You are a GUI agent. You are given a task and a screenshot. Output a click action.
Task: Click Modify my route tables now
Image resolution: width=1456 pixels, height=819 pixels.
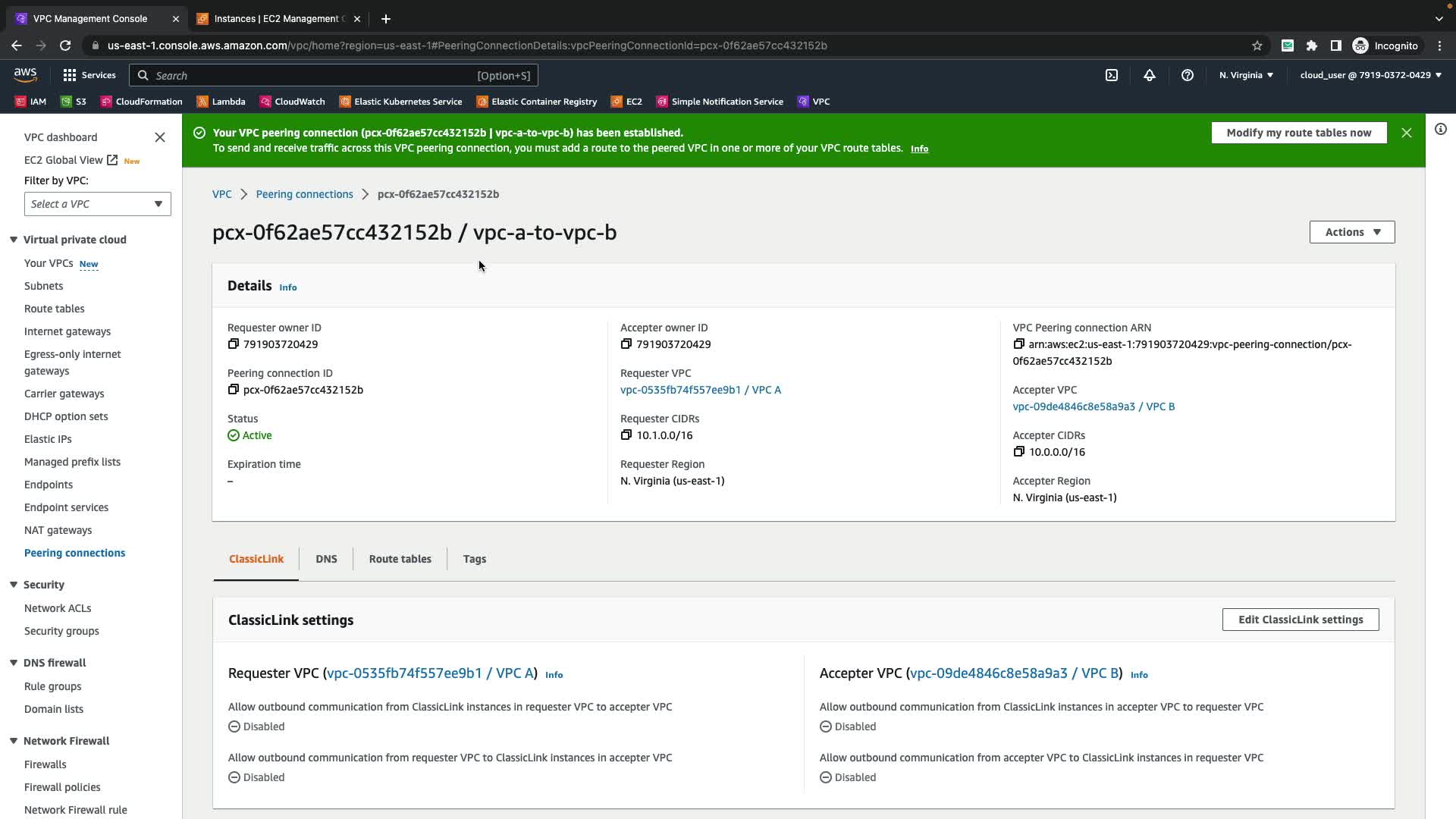(1298, 133)
